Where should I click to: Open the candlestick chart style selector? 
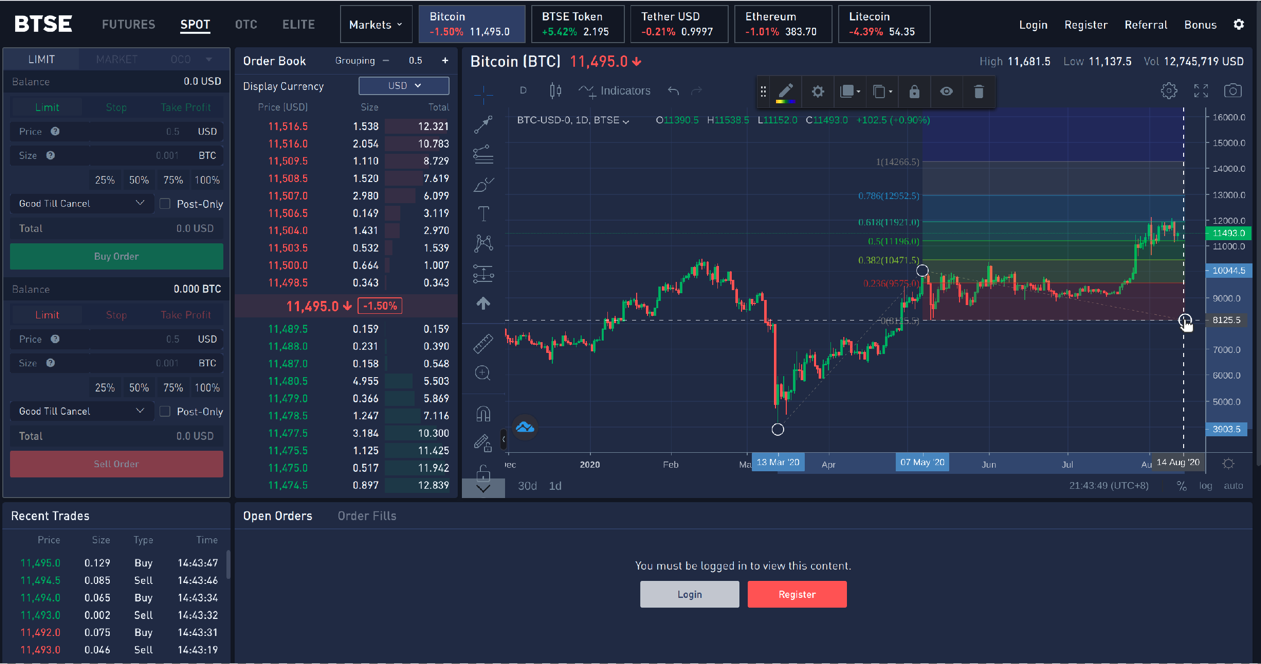click(x=555, y=91)
